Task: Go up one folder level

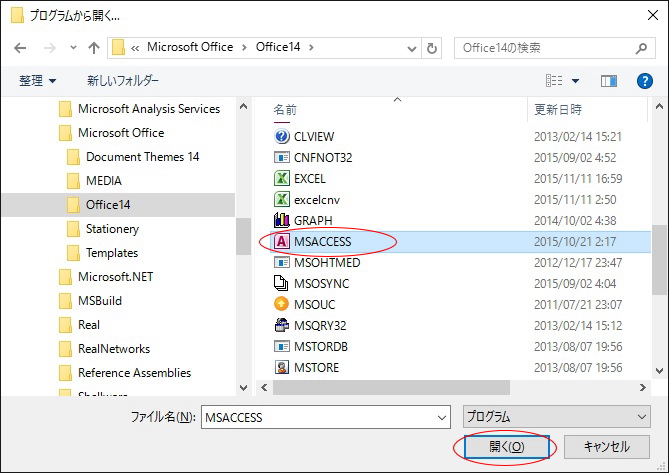Action: 93,48
